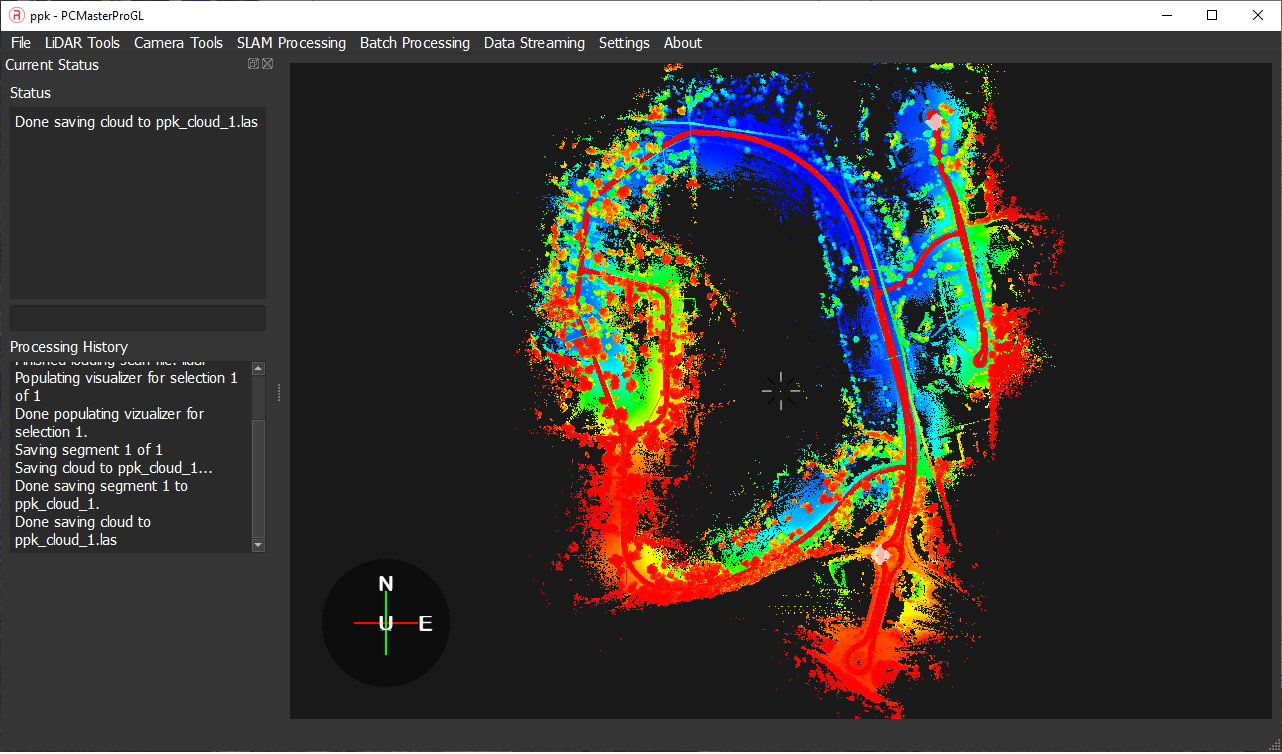Click the Processing History scroll-down arrow
Screen dimensions: 1282x754
[257, 545]
